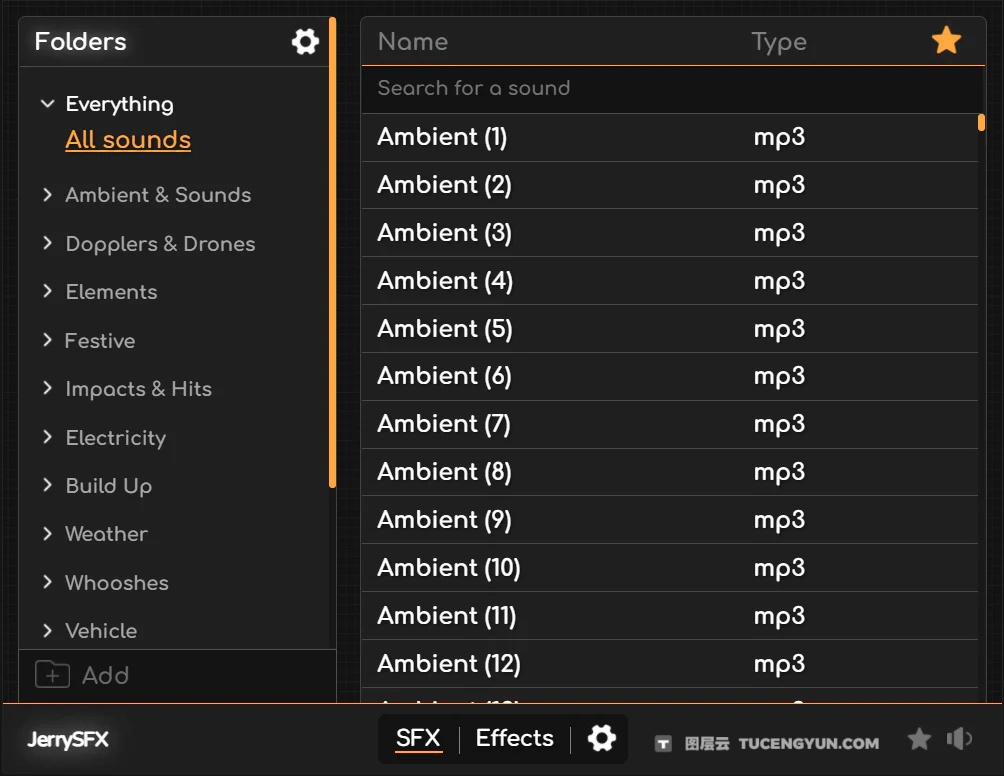Image resolution: width=1004 pixels, height=776 pixels.
Task: Click the Folders panel orange scrollbar
Action: [x=332, y=253]
